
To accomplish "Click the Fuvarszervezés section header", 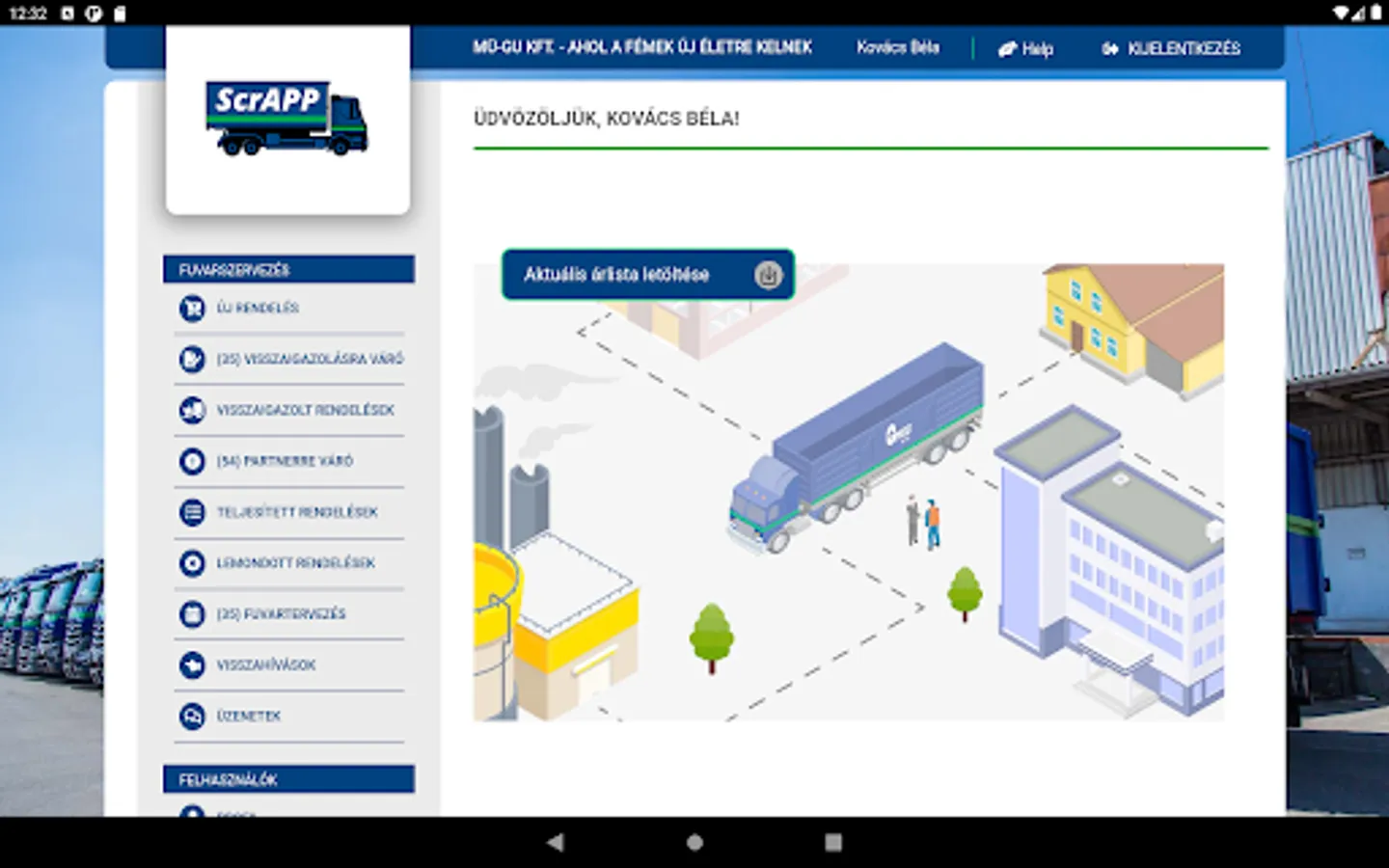I will [288, 270].
